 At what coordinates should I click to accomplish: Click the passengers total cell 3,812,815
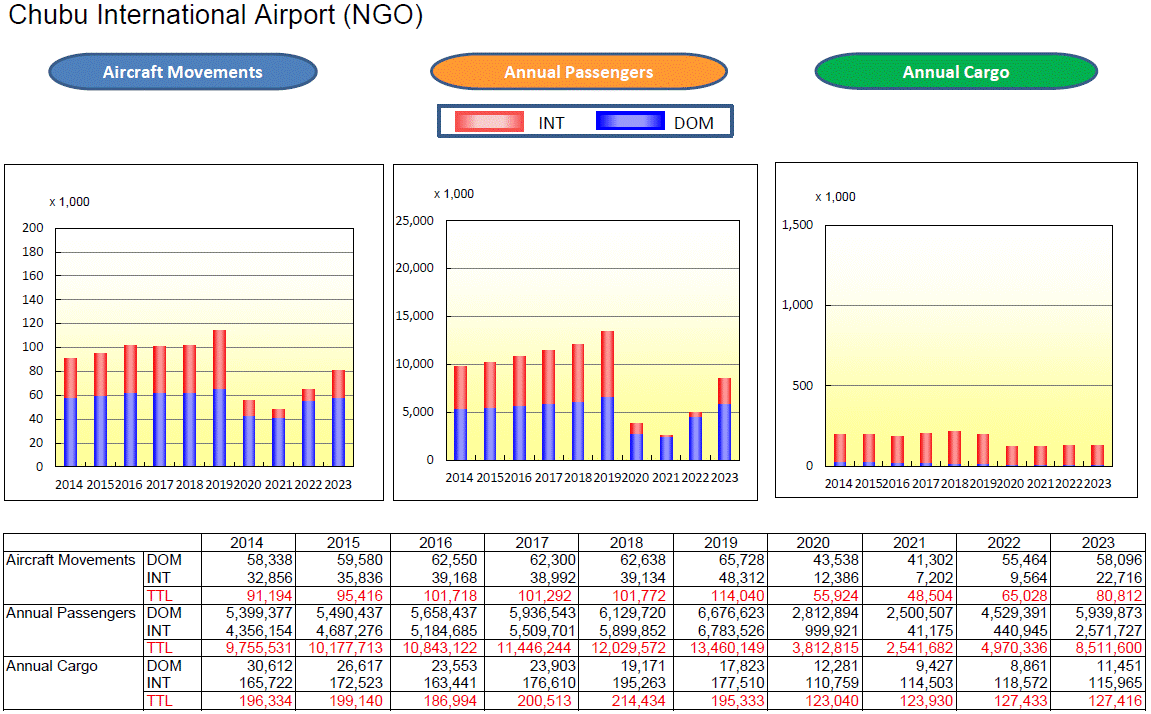825,649
